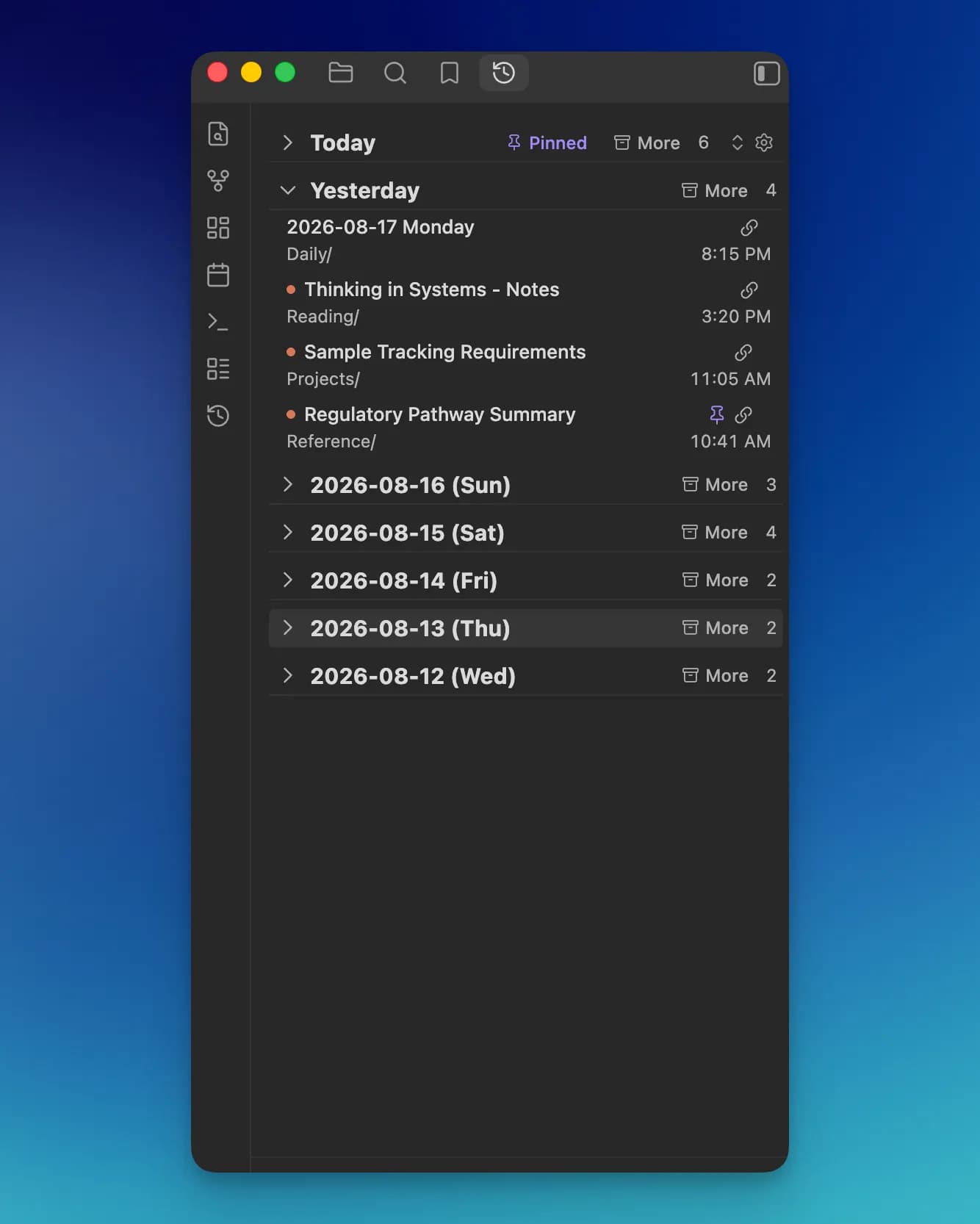Click the Reading/ folder path

(x=323, y=317)
